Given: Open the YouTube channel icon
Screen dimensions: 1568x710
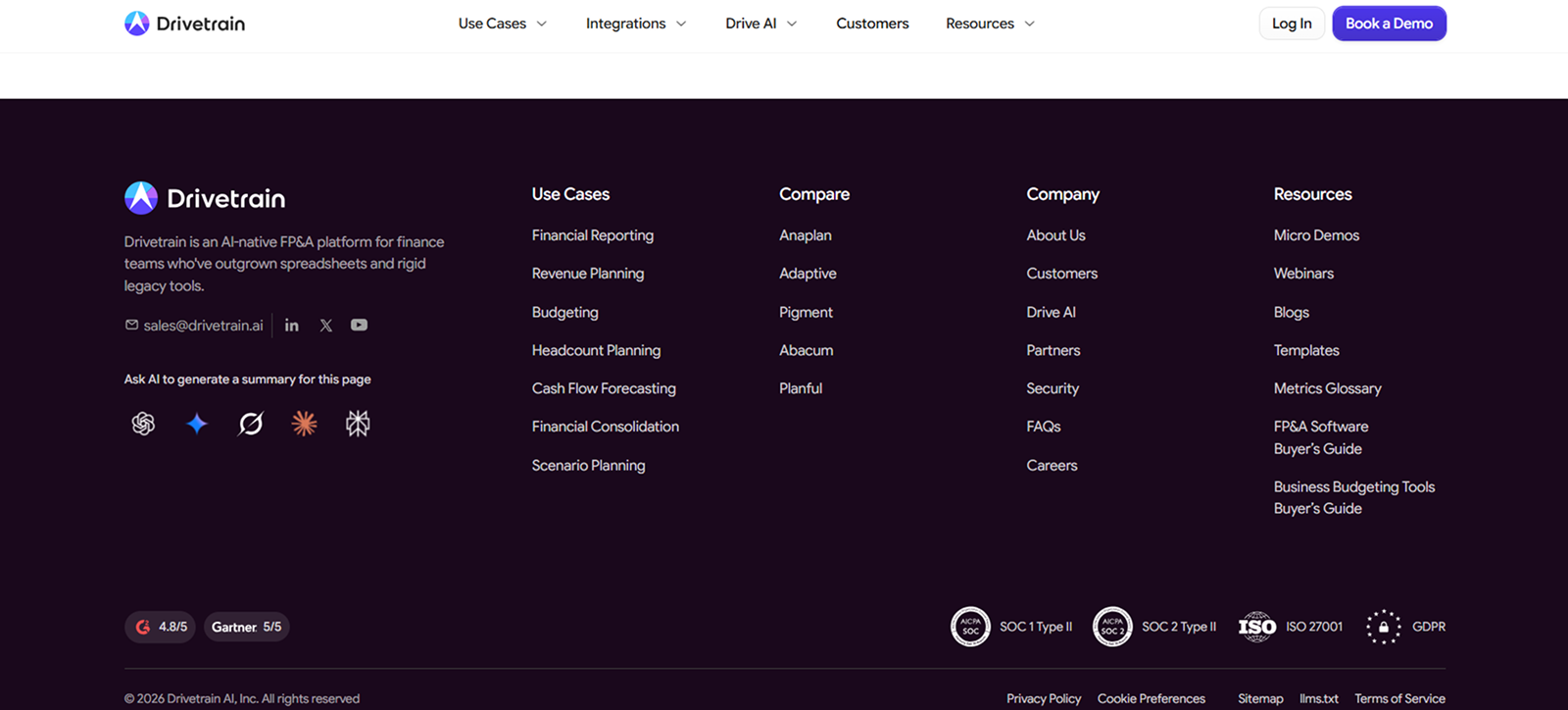Looking at the screenshot, I should tap(360, 326).
